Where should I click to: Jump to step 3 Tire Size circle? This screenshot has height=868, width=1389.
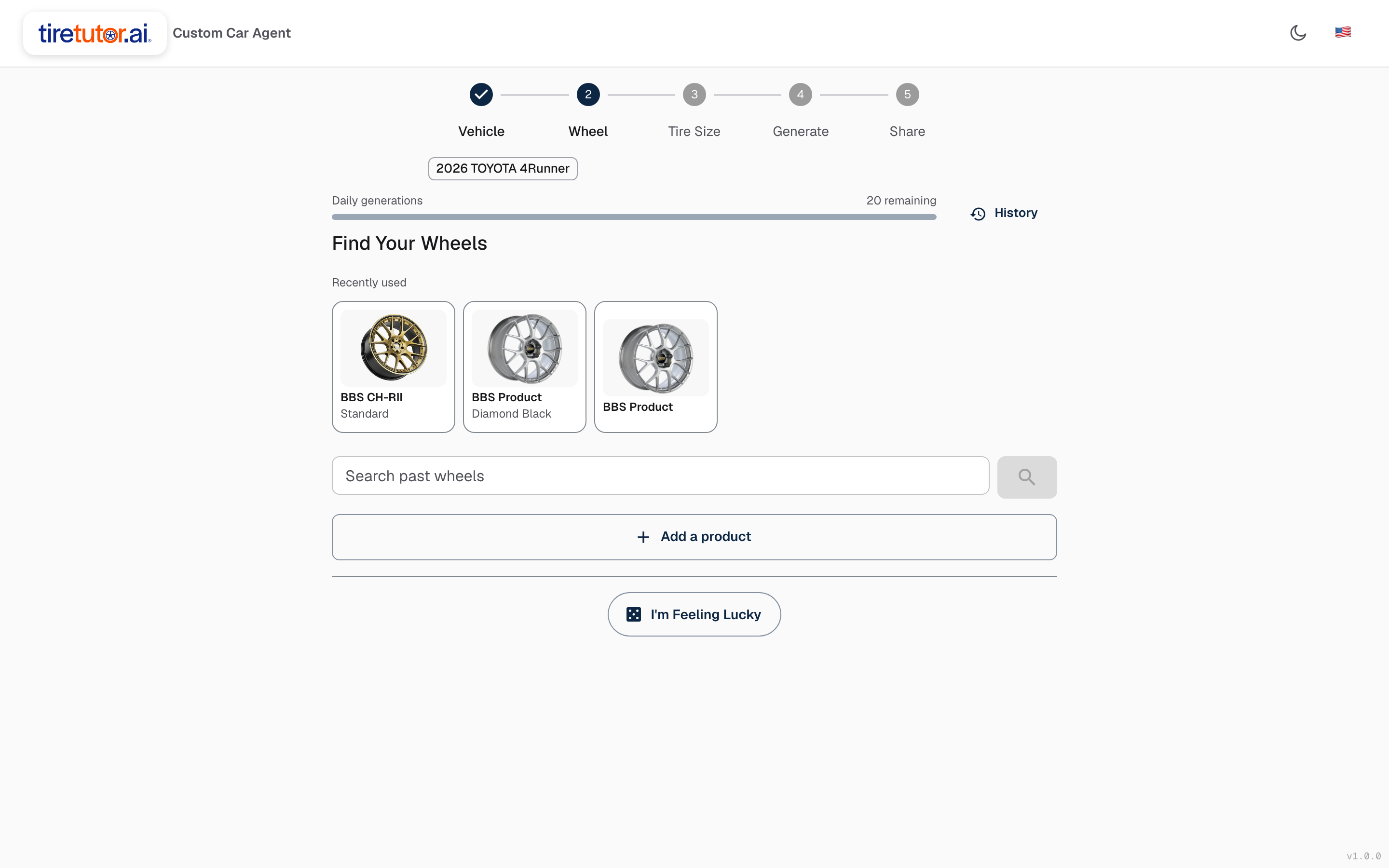694,95
